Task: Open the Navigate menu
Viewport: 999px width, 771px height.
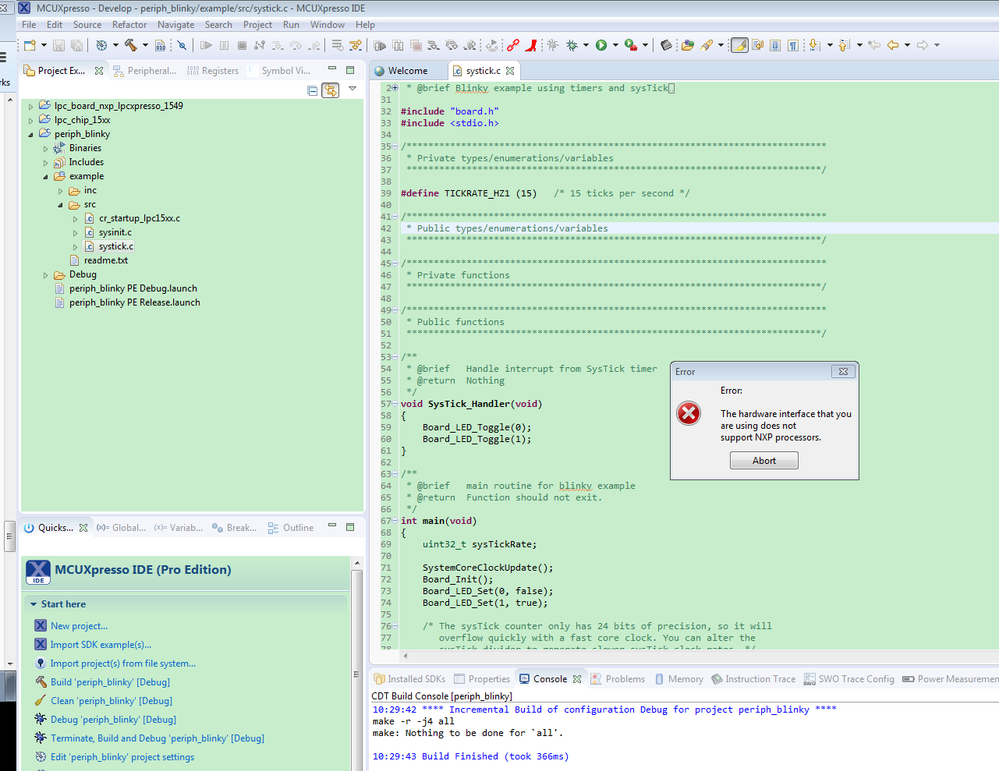Action: pyautogui.click(x=176, y=25)
